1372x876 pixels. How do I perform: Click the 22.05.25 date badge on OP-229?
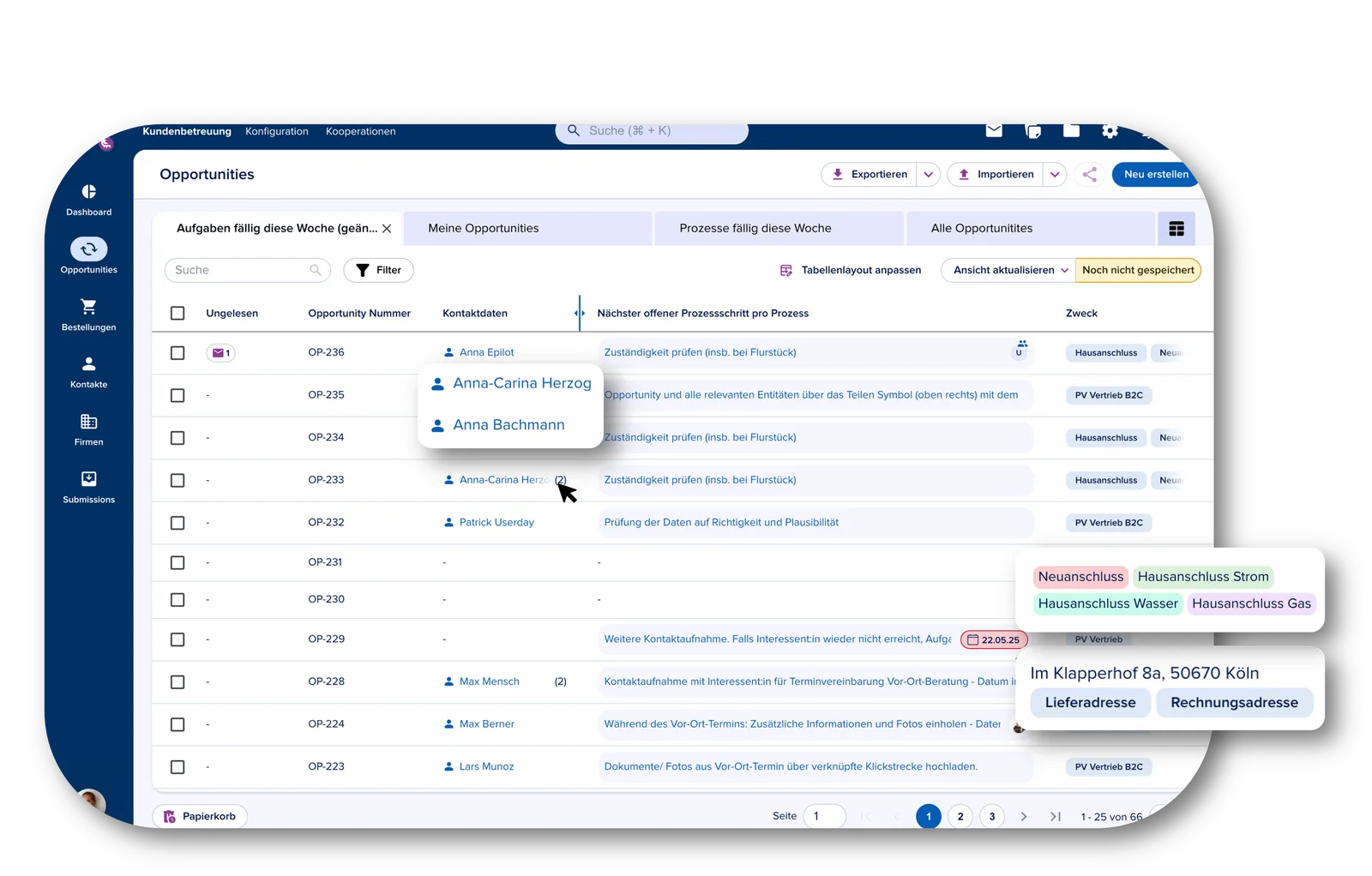(x=994, y=640)
